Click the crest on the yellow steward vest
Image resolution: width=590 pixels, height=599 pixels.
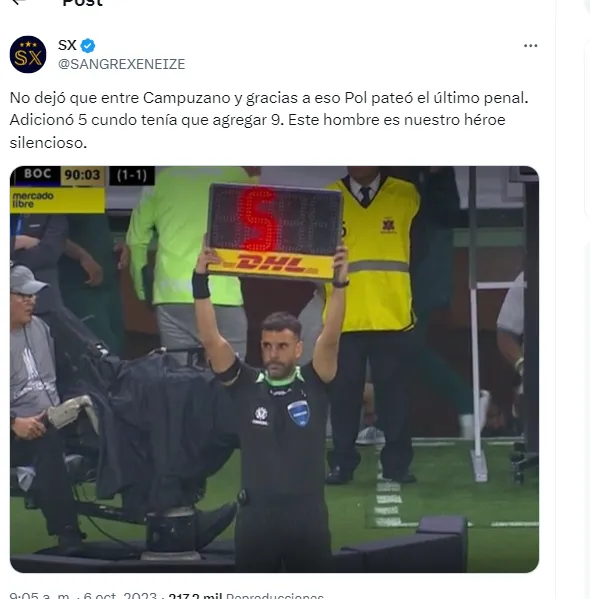tap(389, 225)
